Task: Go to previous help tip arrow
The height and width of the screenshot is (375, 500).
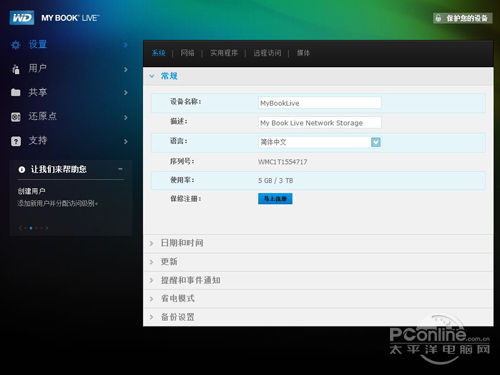Action: 20,228
